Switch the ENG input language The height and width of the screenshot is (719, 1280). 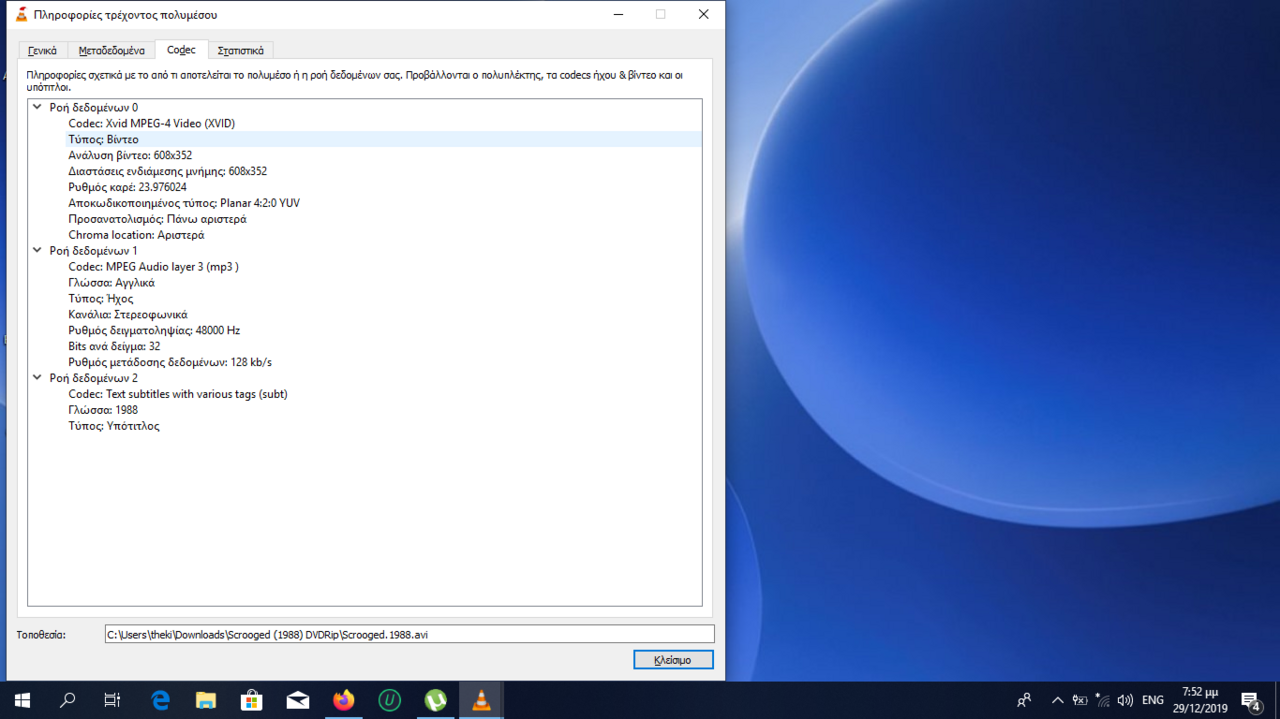click(x=1153, y=700)
